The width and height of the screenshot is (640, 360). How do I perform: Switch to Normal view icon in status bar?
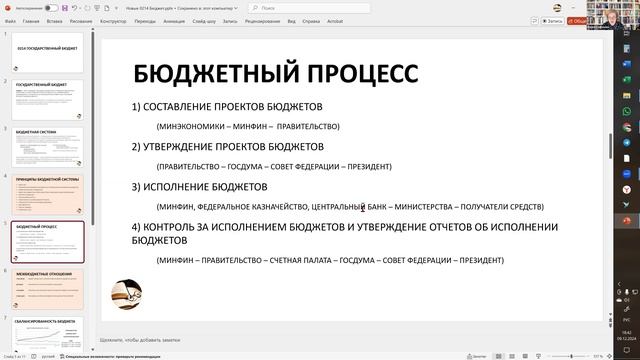coord(498,356)
